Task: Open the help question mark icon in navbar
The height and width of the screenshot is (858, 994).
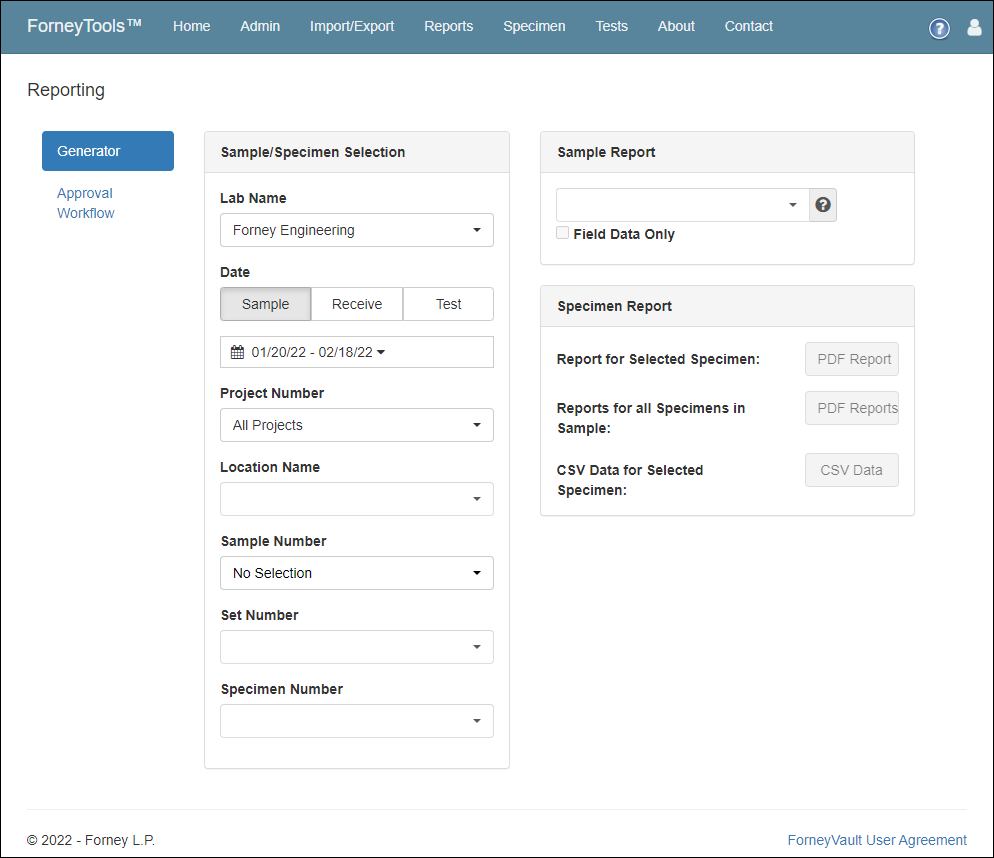Action: point(939,28)
